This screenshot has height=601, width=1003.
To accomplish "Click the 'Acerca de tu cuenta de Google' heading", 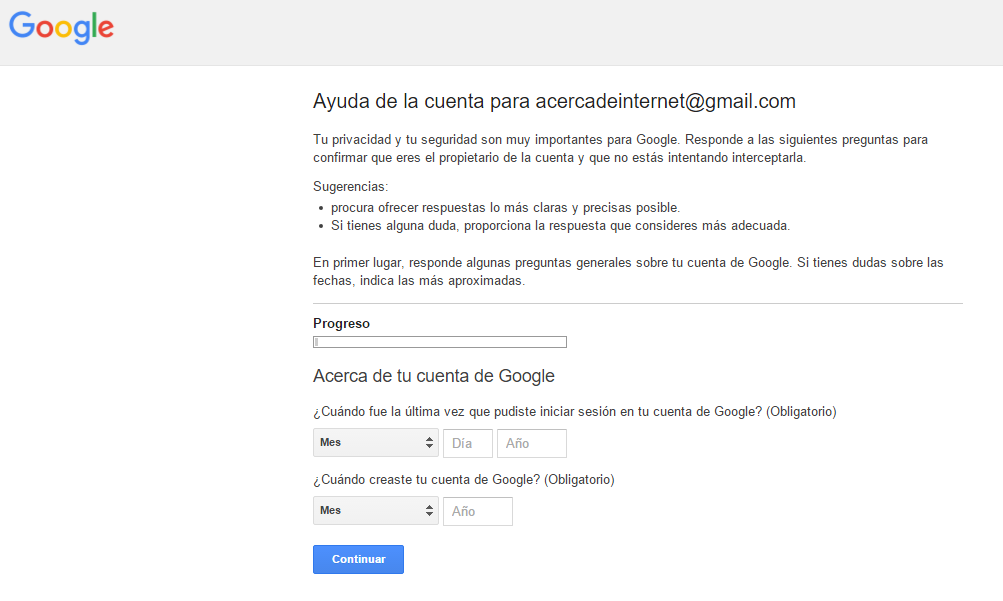I will click(x=434, y=376).
